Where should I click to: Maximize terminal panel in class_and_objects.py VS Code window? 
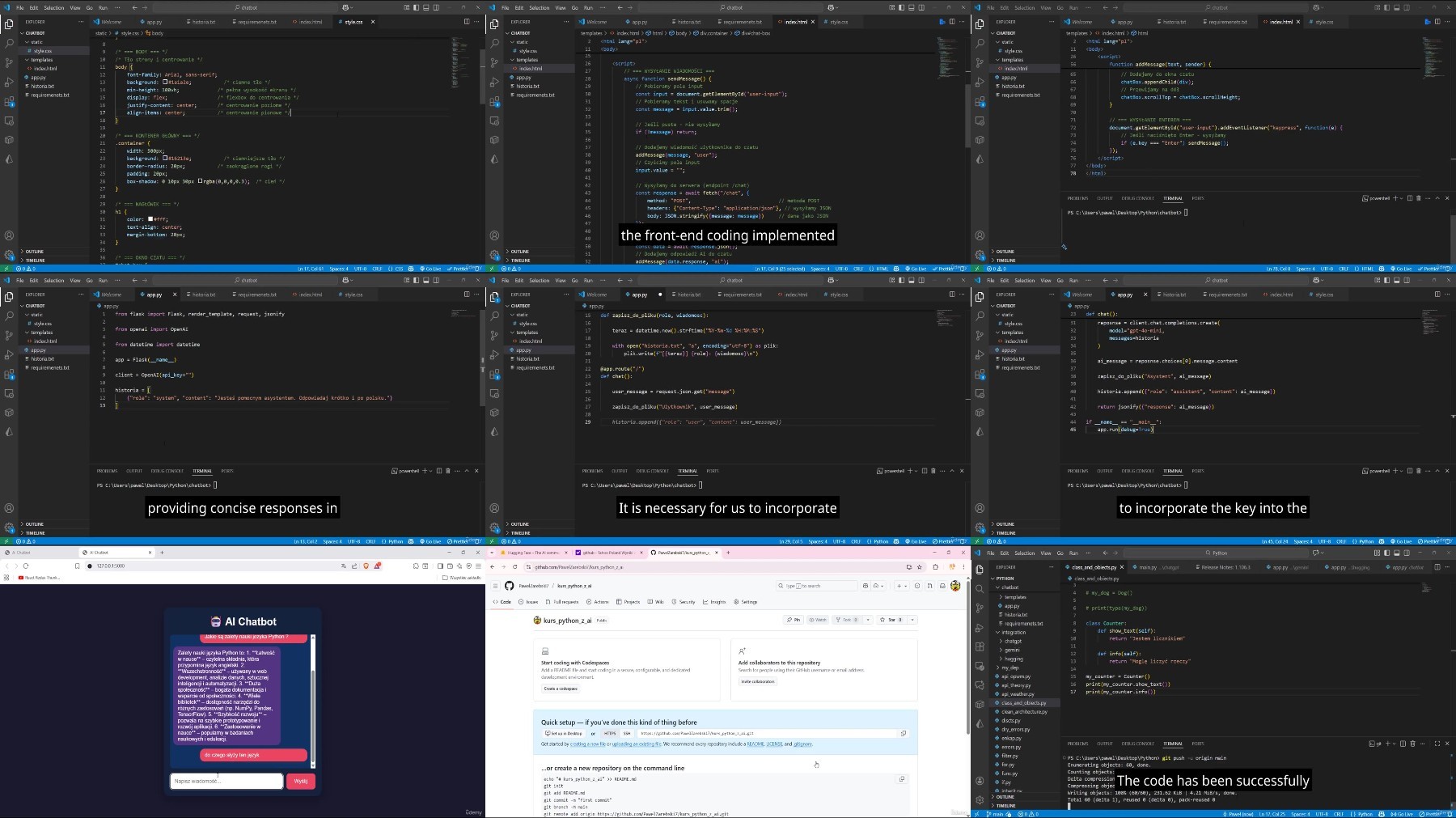[x=1437, y=744]
